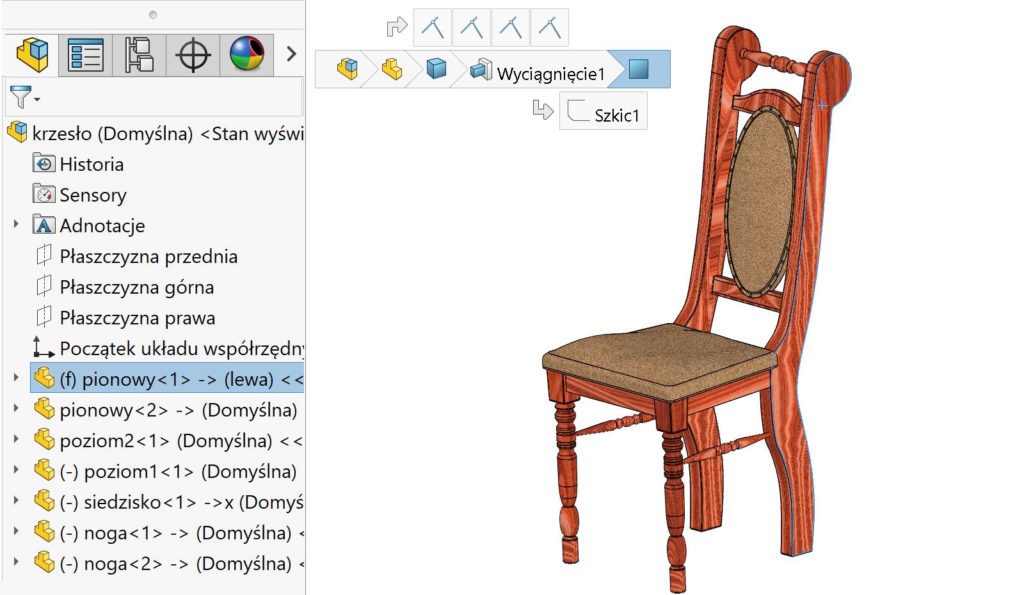1024x595 pixels.
Task: Switch to the PropertyManager tab
Action: tap(88, 55)
